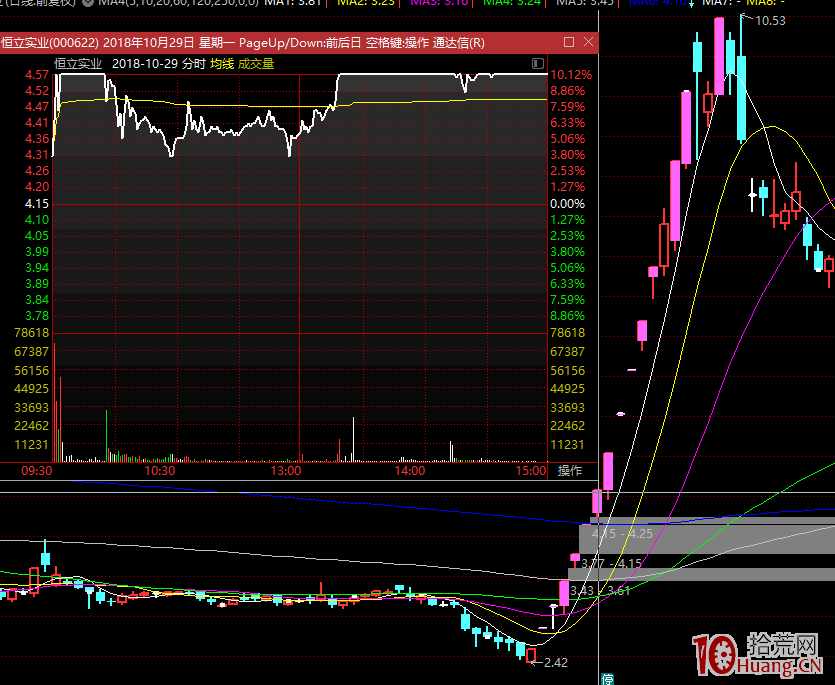Click the panel layout toggle icon in intraday header
The width and height of the screenshot is (835, 685).
[539, 64]
